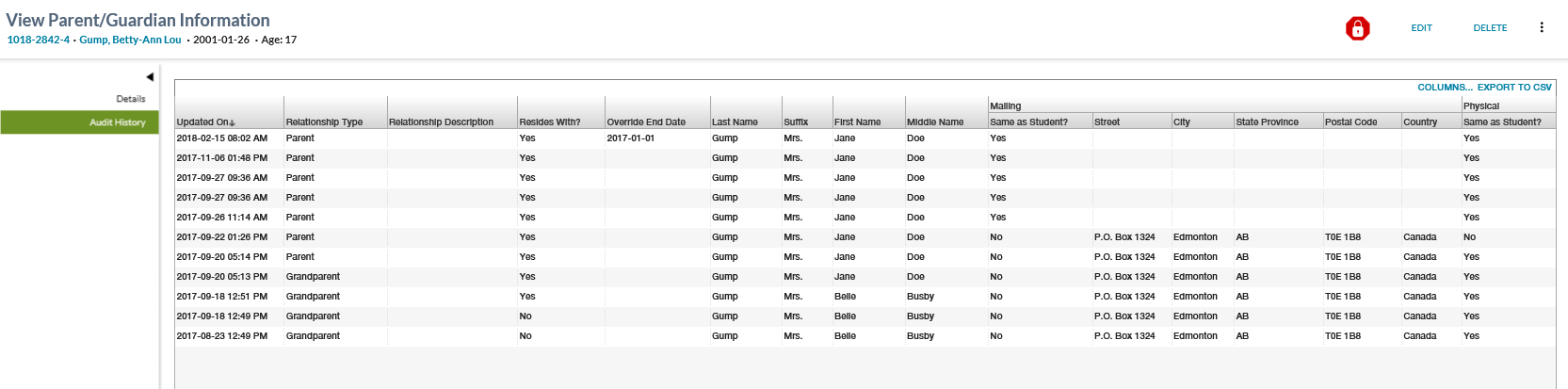
Task: Click the EDIT button
Action: pyautogui.click(x=1421, y=28)
